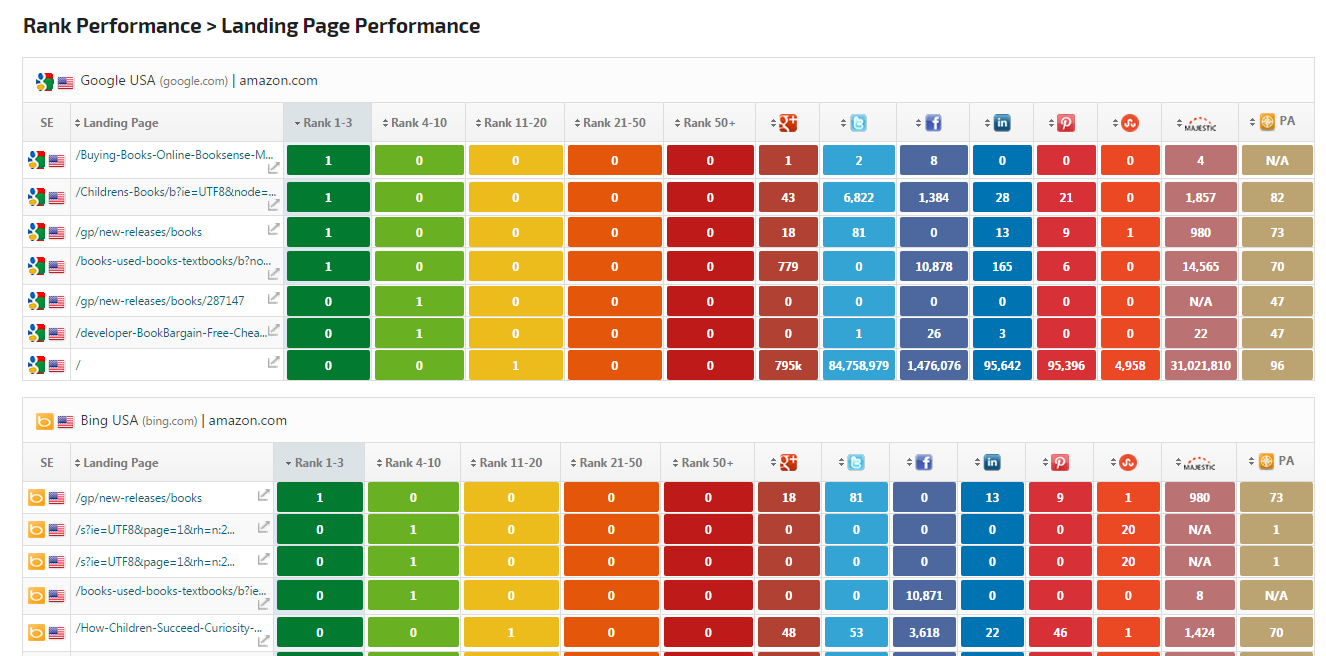Viewport: 1326px width, 656px height.
Task: Sort Google table by Twitter icon column
Action: click(857, 123)
